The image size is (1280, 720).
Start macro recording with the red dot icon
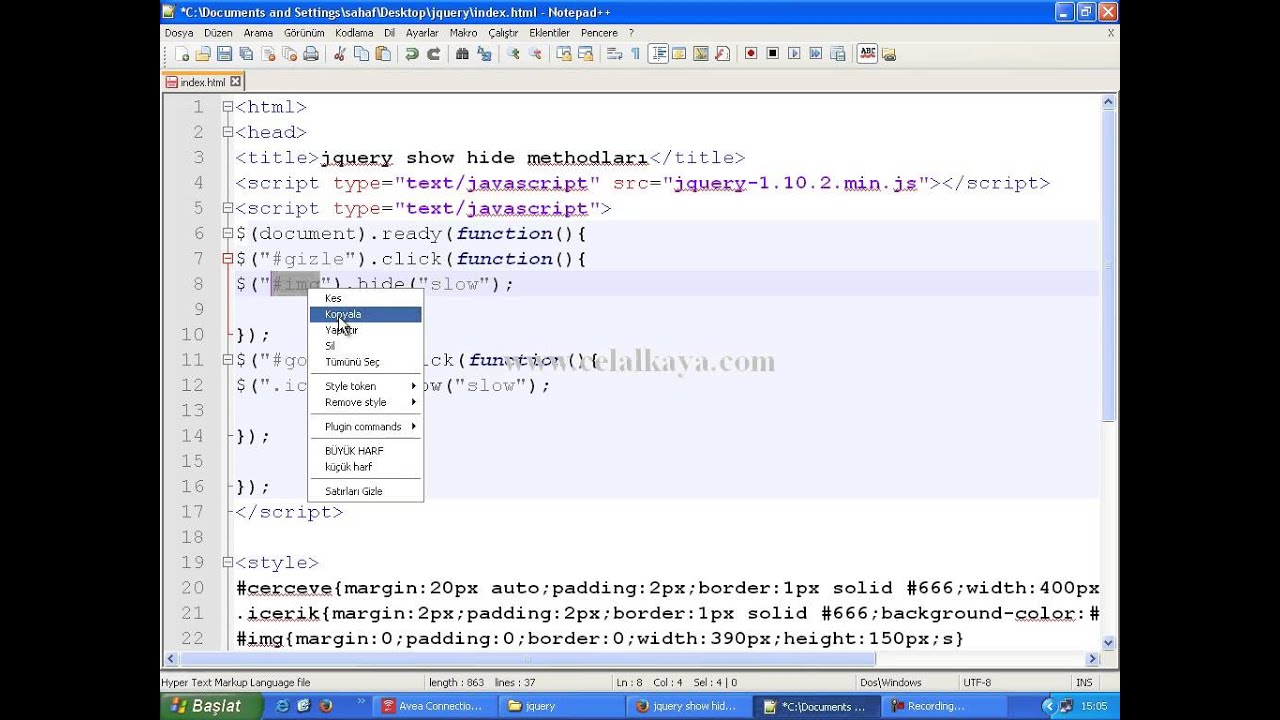coord(751,54)
